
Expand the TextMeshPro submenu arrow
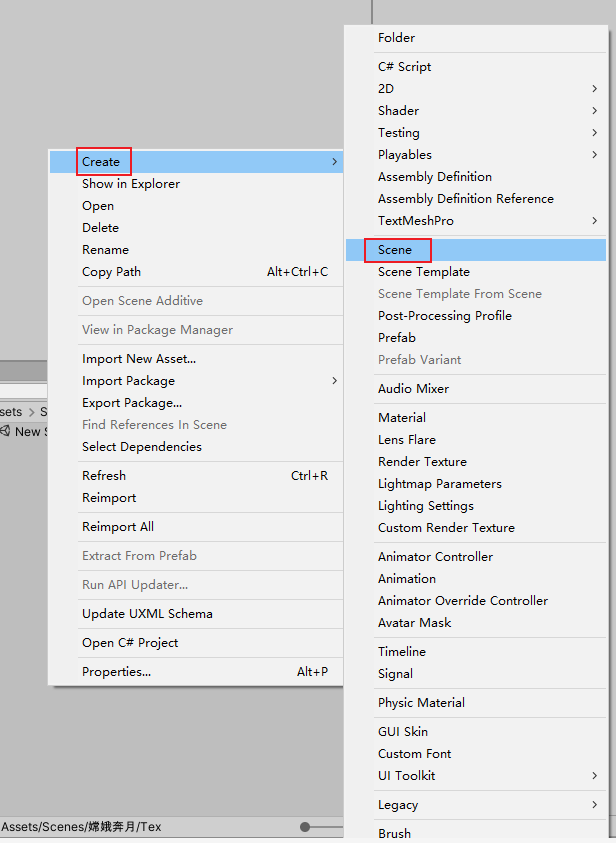pyautogui.click(x=594, y=221)
